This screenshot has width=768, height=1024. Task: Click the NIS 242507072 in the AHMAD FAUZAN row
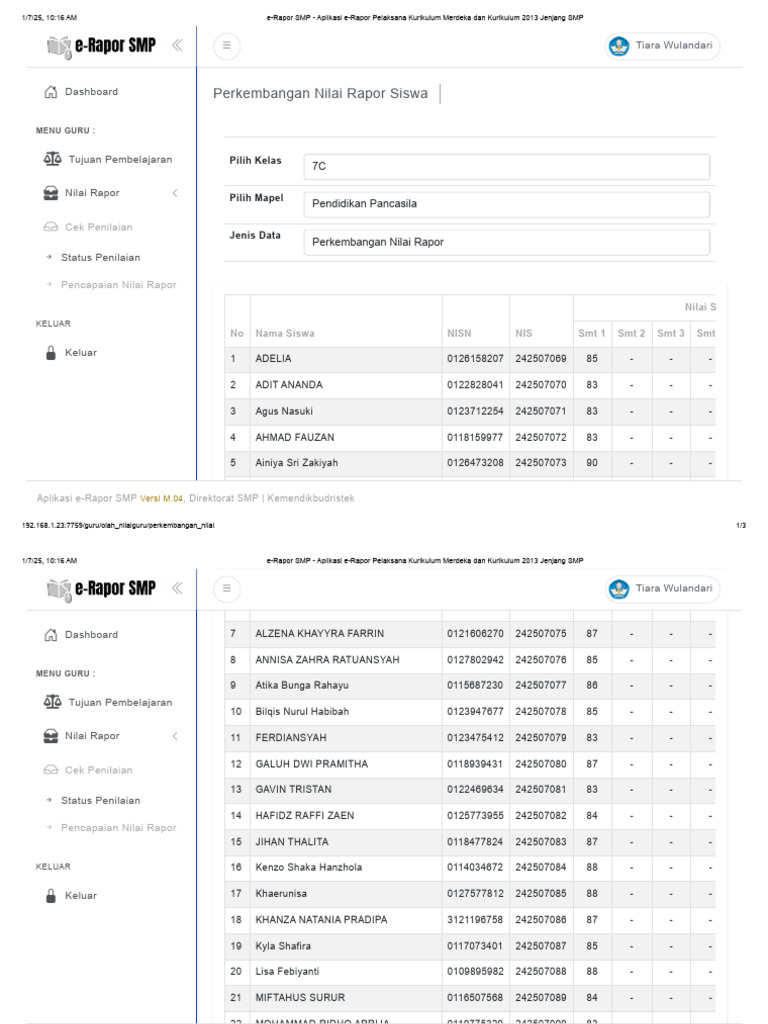pos(541,438)
